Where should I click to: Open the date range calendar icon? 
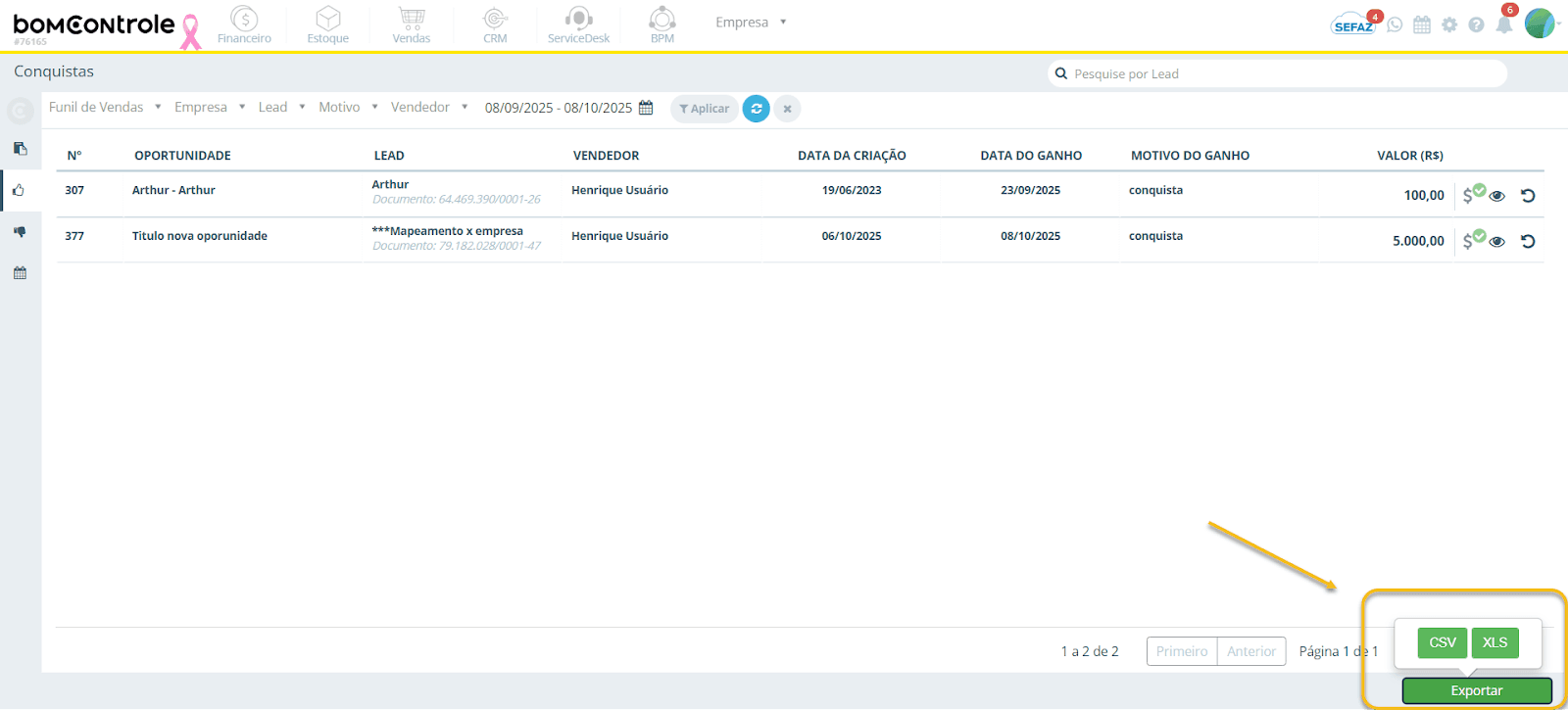pyautogui.click(x=646, y=108)
